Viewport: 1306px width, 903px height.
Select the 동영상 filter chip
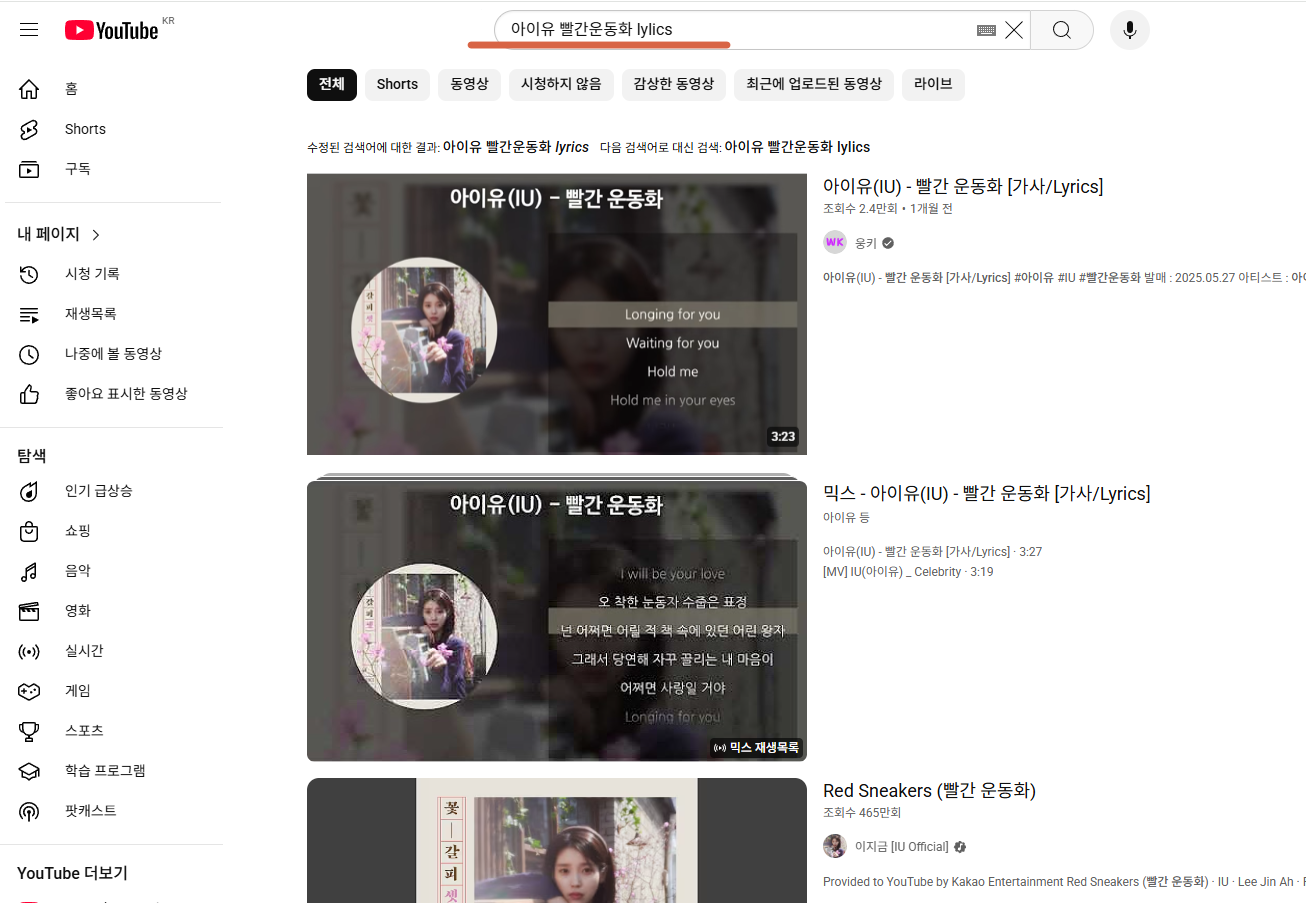tap(469, 84)
